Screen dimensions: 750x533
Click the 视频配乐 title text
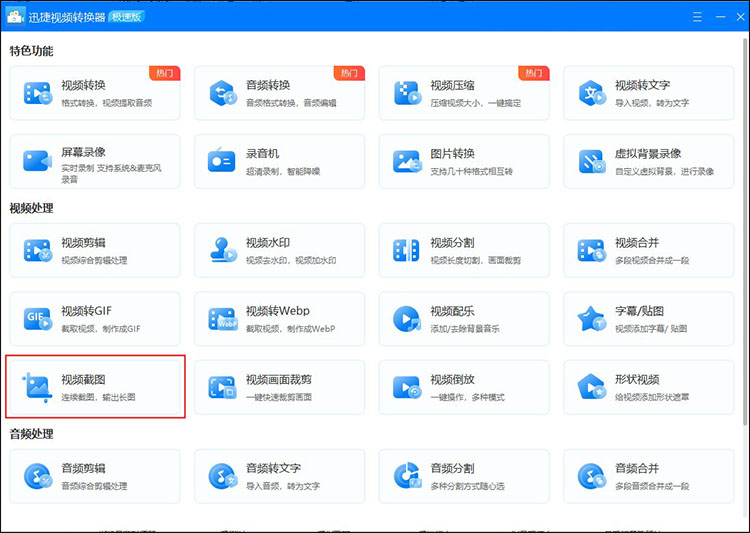coord(452,311)
